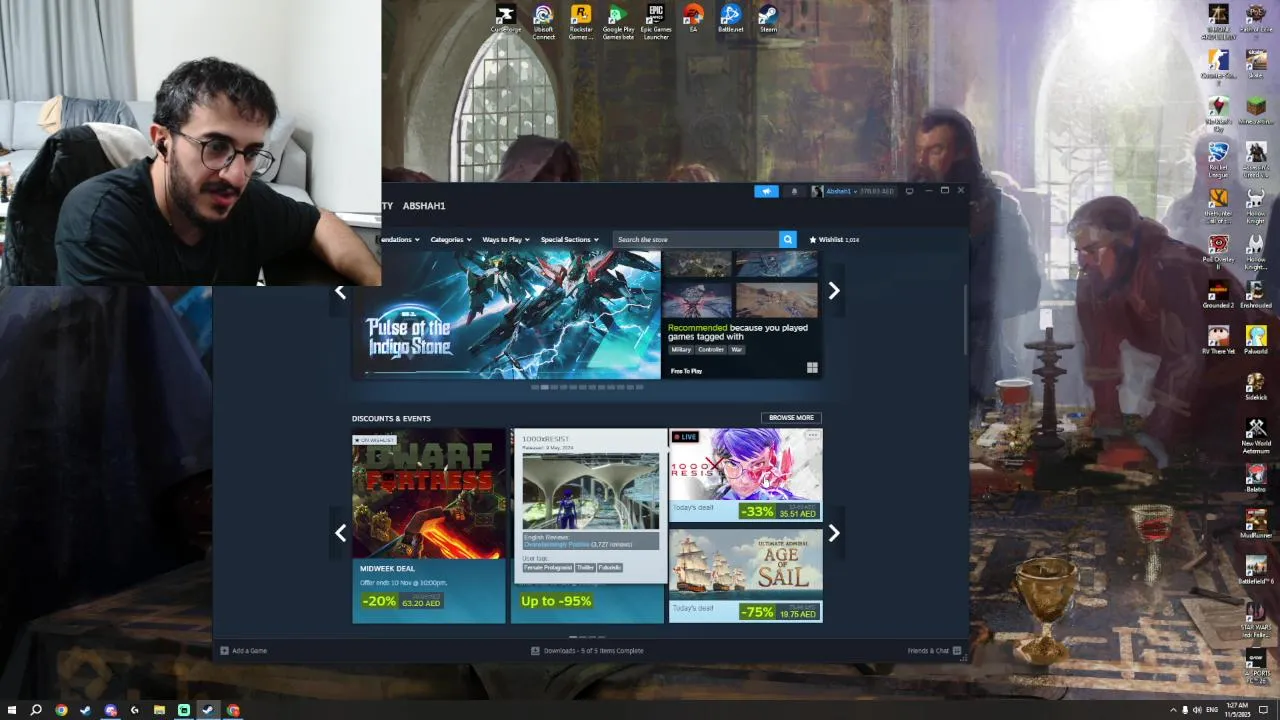Open the CurseForge desktop shortcut
Viewport: 1280px width, 720px height.
tap(506, 20)
